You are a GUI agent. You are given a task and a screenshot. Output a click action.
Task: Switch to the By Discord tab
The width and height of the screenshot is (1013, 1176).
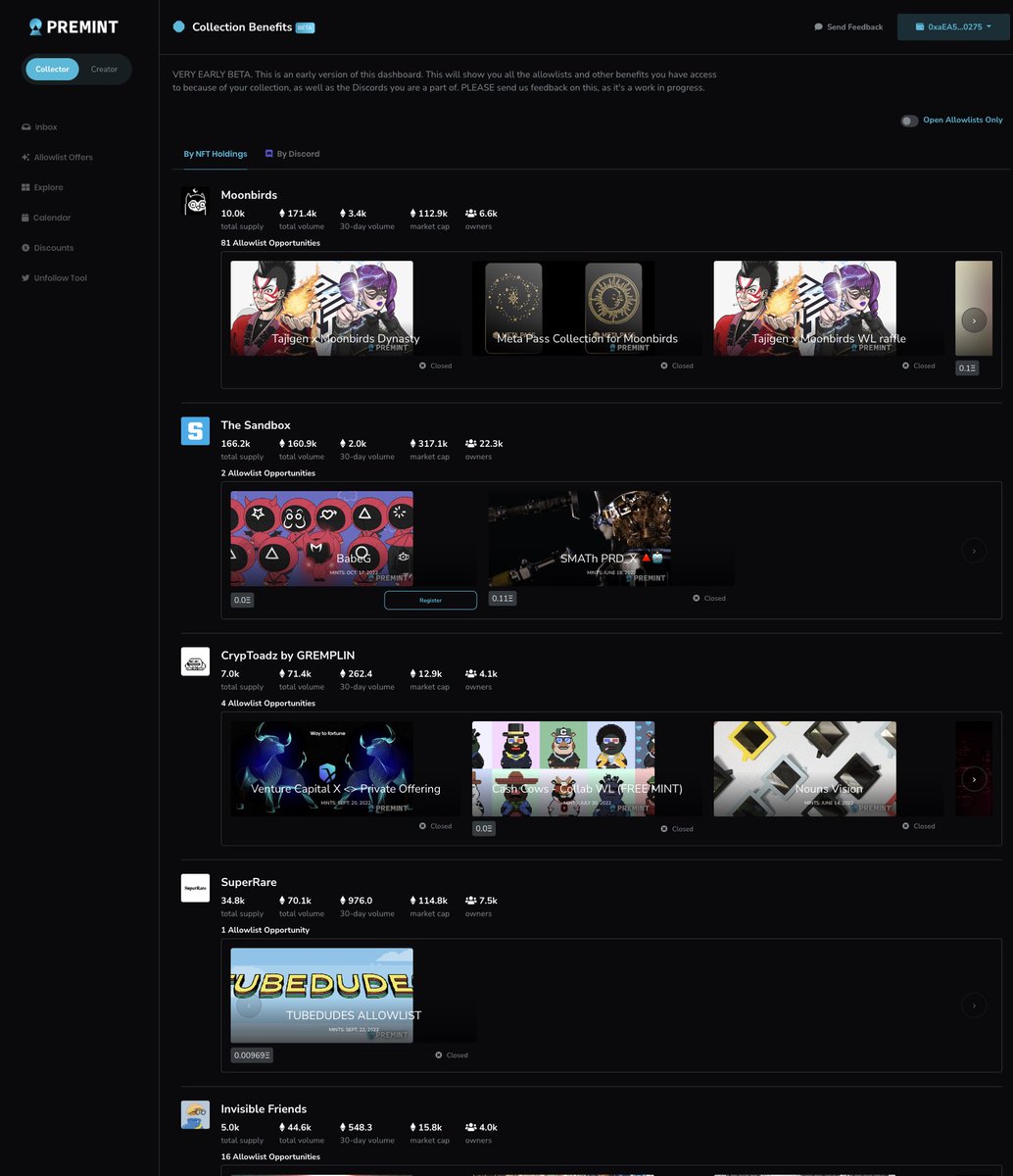[x=292, y=154]
